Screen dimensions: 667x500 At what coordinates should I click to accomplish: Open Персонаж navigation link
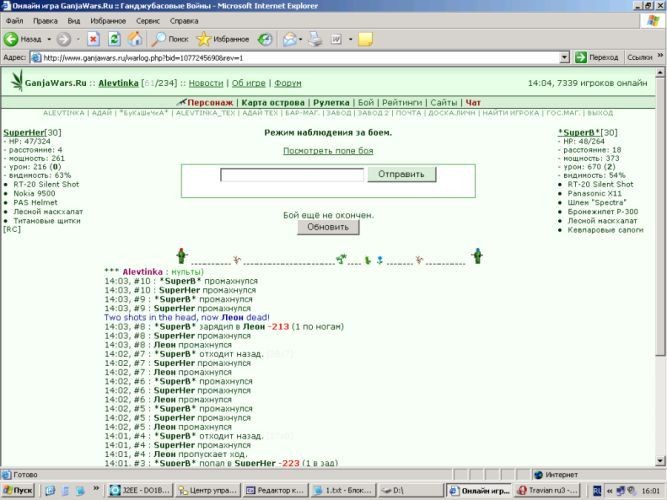[210, 103]
